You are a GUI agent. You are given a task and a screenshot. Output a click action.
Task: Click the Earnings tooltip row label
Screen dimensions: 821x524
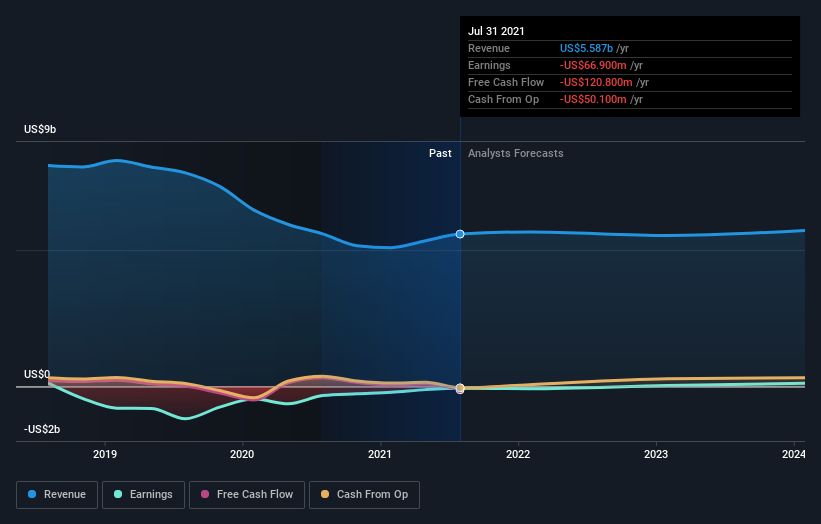(489, 65)
